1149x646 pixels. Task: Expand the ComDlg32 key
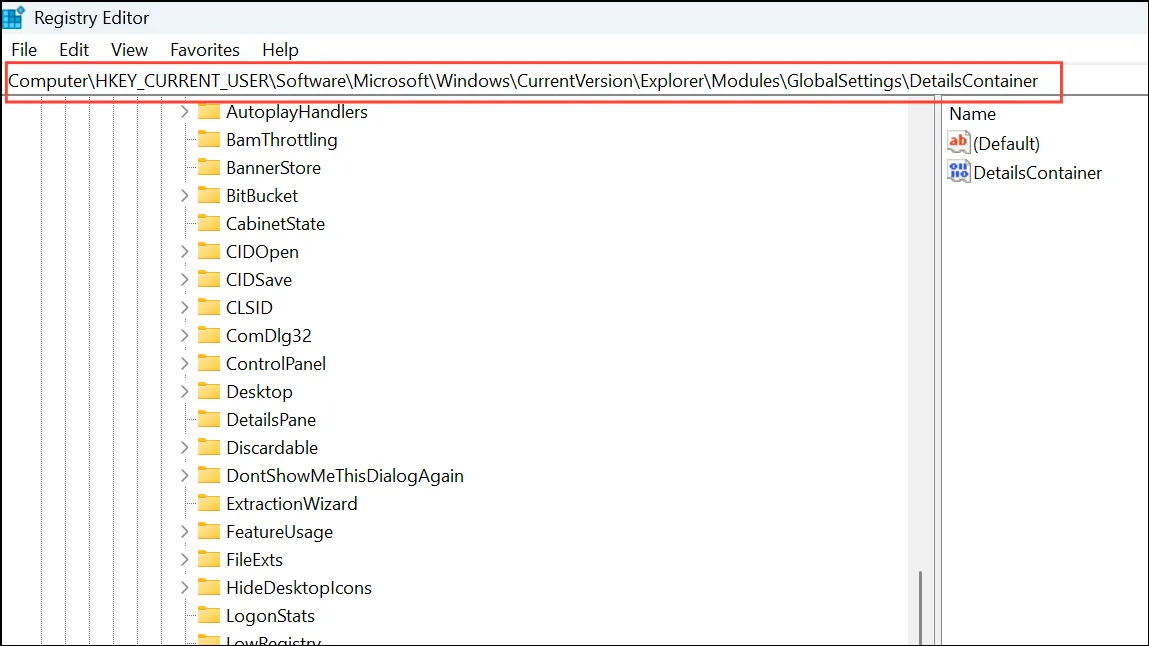click(185, 335)
